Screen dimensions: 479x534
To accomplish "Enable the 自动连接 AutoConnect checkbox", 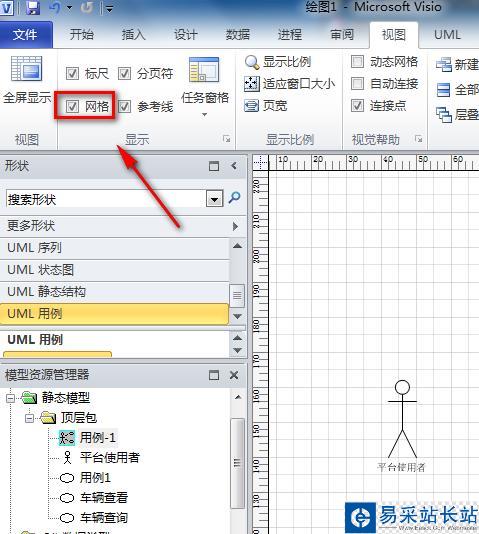I will [357, 83].
